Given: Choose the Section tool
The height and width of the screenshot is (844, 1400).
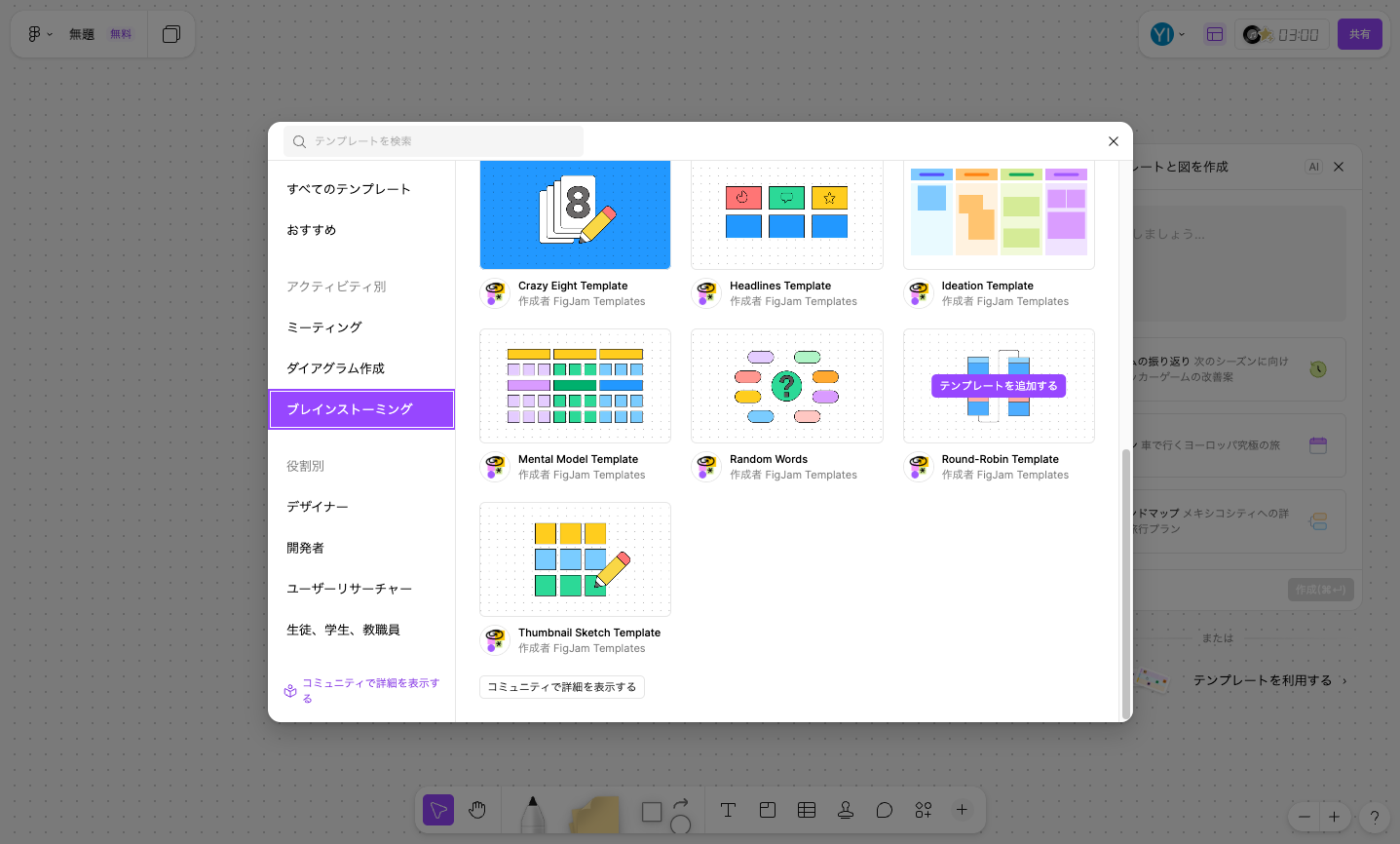Looking at the screenshot, I should (x=767, y=810).
